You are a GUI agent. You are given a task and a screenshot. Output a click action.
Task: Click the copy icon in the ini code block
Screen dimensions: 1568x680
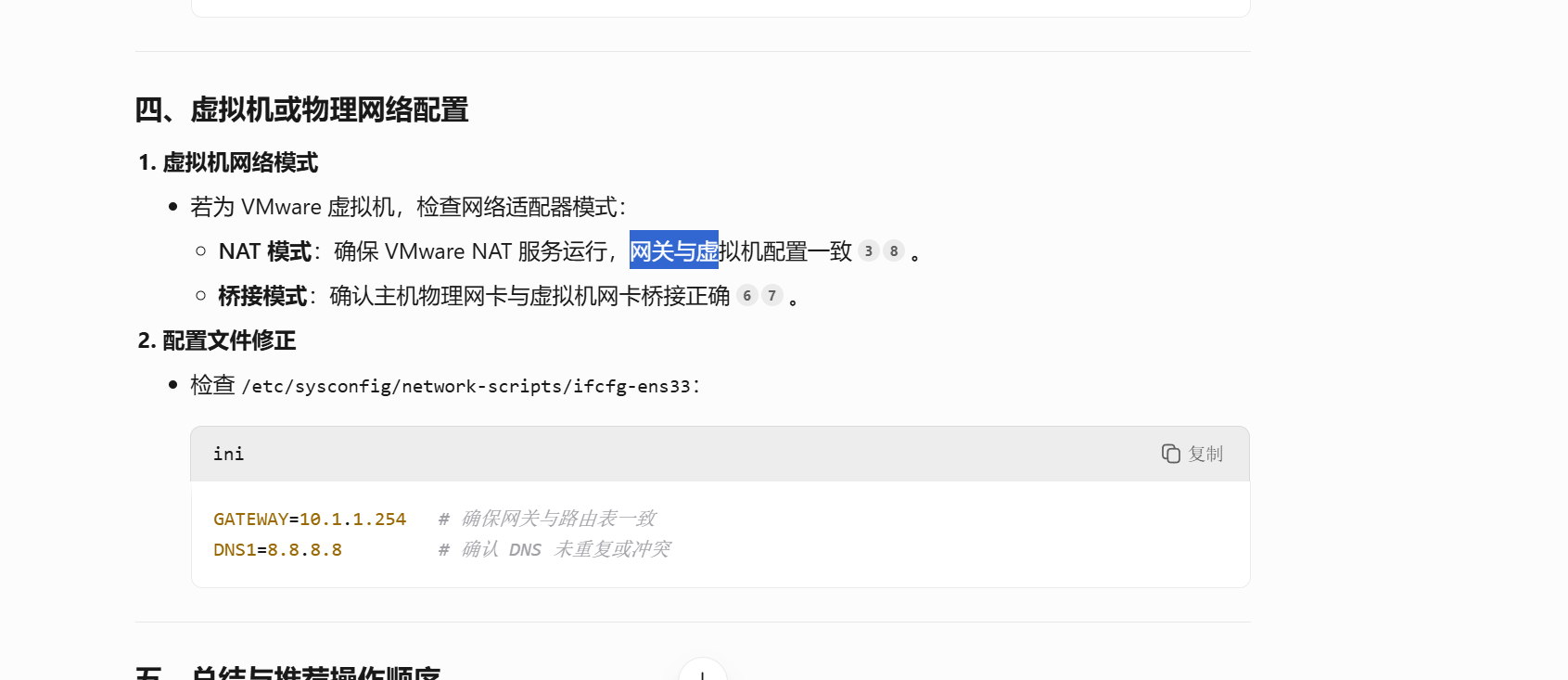coord(1170,454)
